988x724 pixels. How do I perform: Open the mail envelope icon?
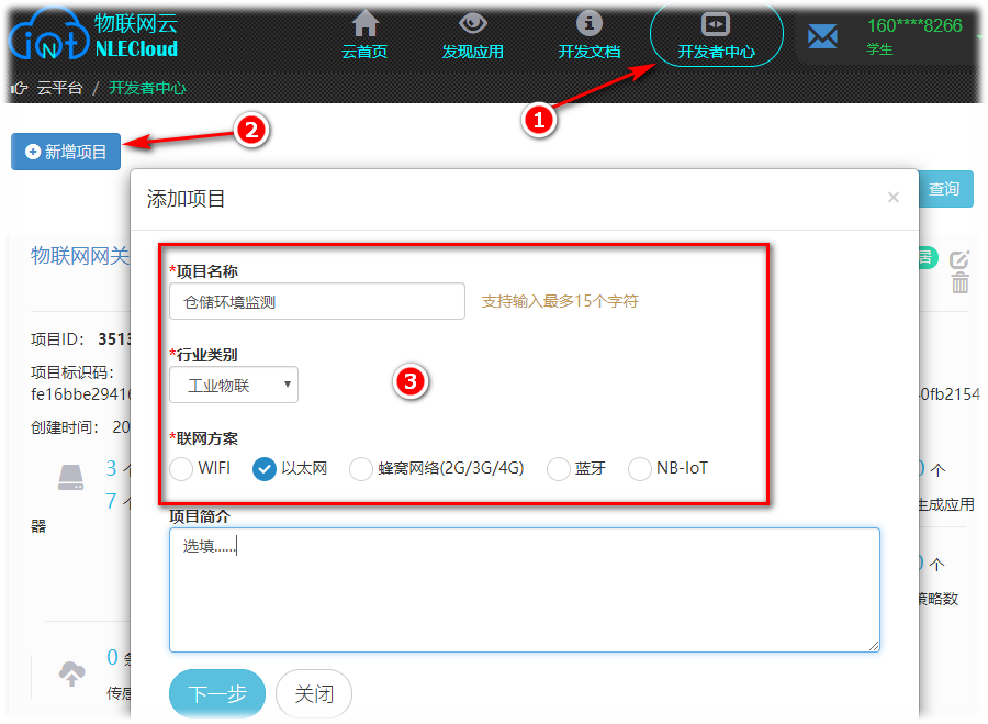(x=822, y=36)
